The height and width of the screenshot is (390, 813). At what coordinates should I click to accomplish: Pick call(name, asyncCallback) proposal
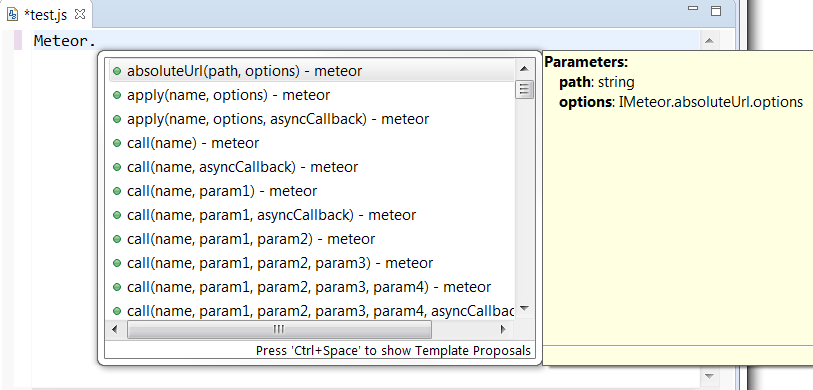click(312, 167)
